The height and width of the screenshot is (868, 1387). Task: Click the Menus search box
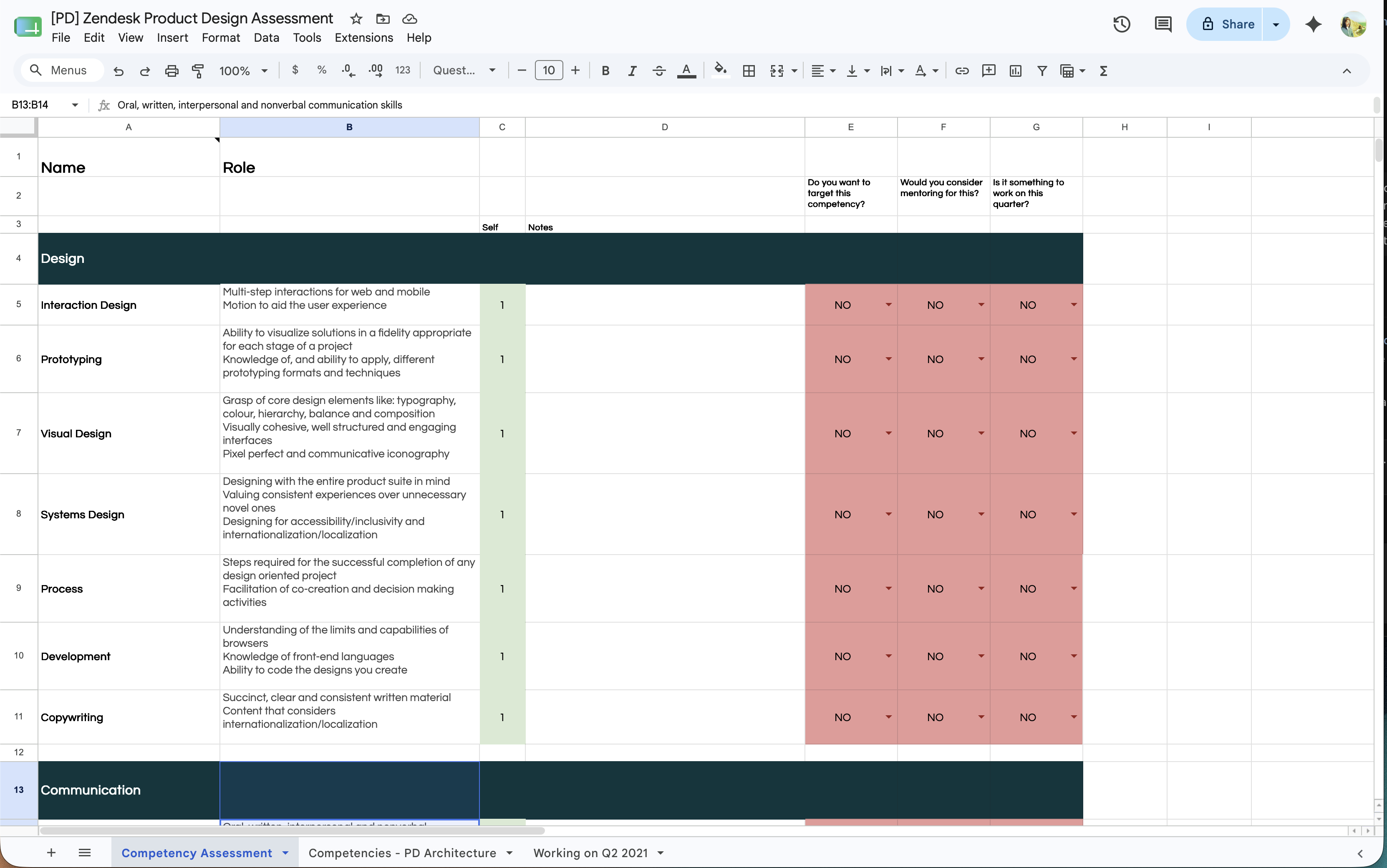[x=62, y=70]
